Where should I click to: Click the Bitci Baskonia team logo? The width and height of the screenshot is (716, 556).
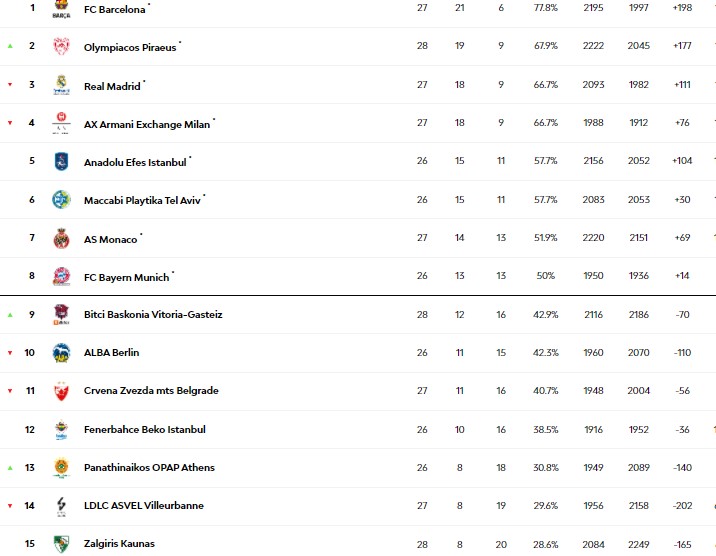61,315
